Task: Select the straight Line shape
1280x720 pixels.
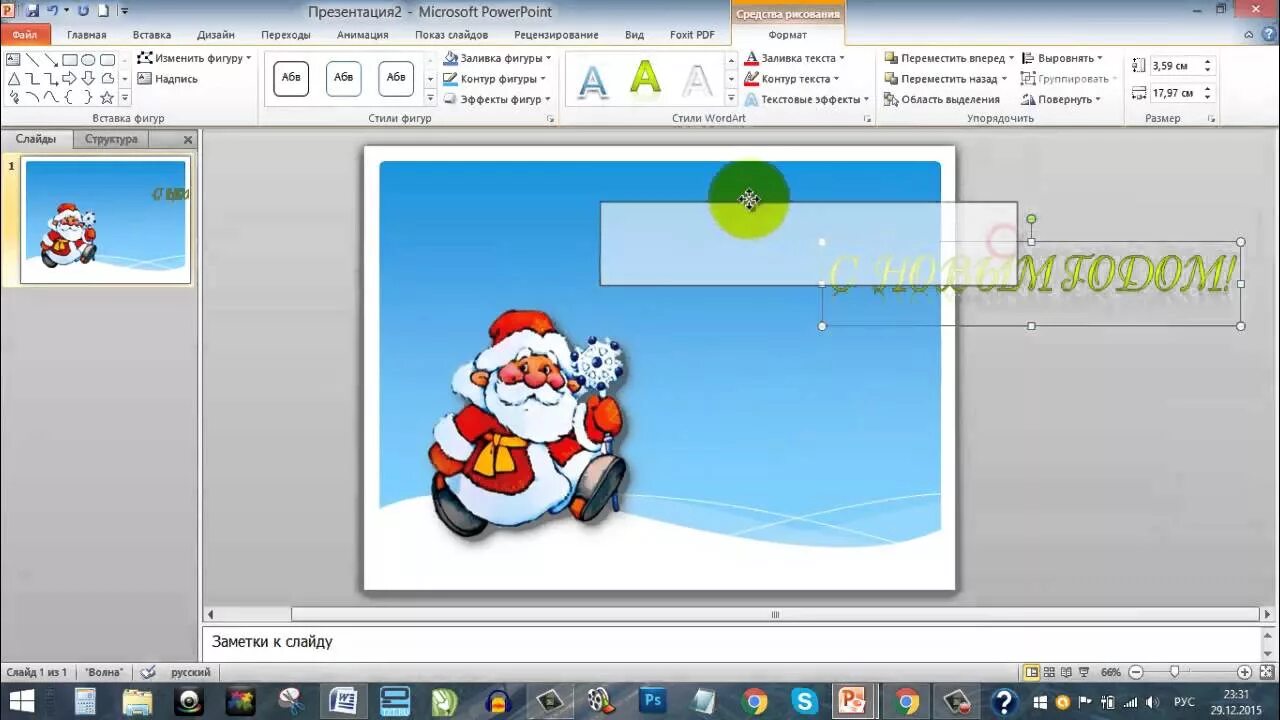Action: click(x=32, y=60)
